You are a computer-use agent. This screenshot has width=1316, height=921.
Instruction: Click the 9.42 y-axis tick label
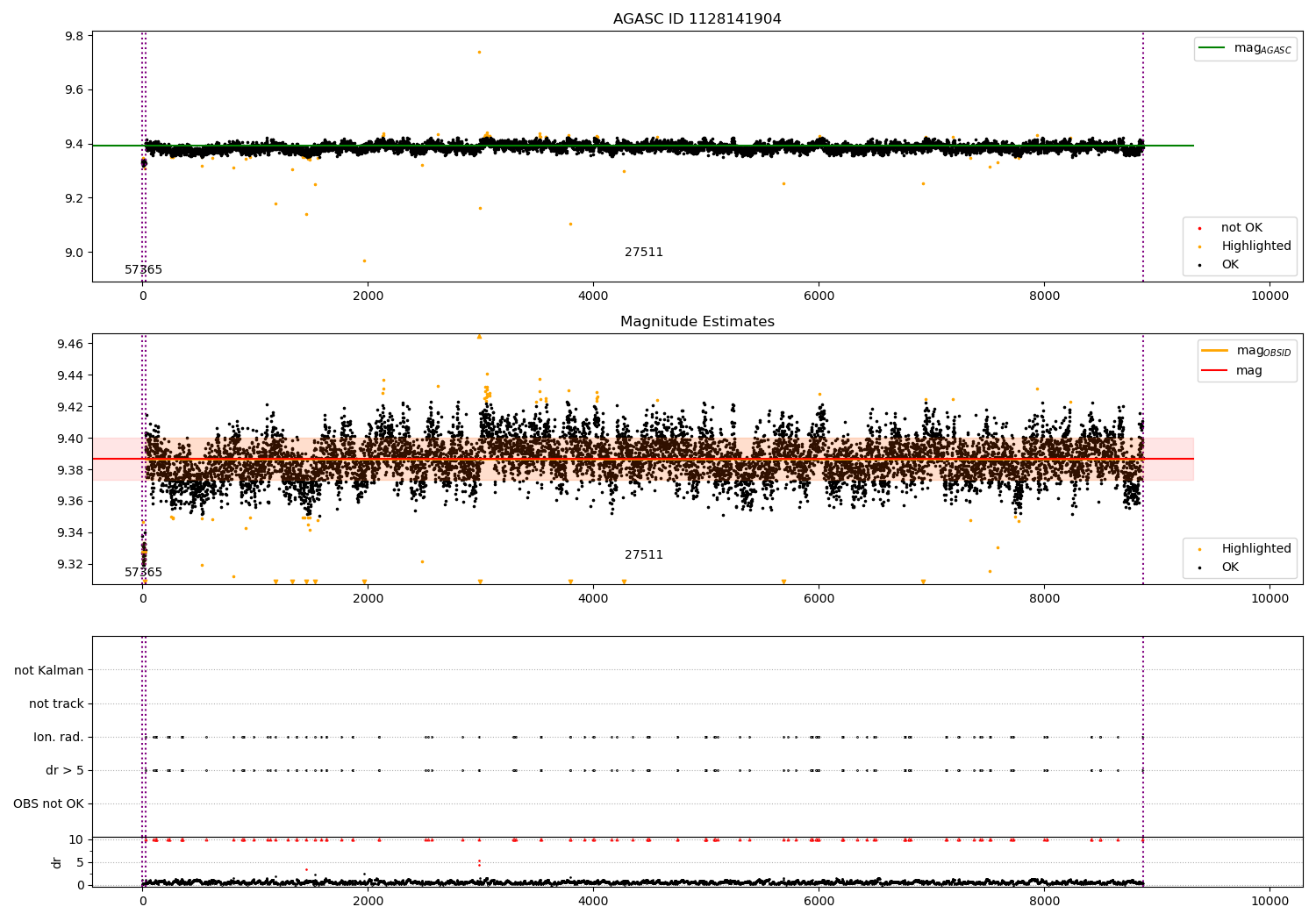click(x=70, y=407)
